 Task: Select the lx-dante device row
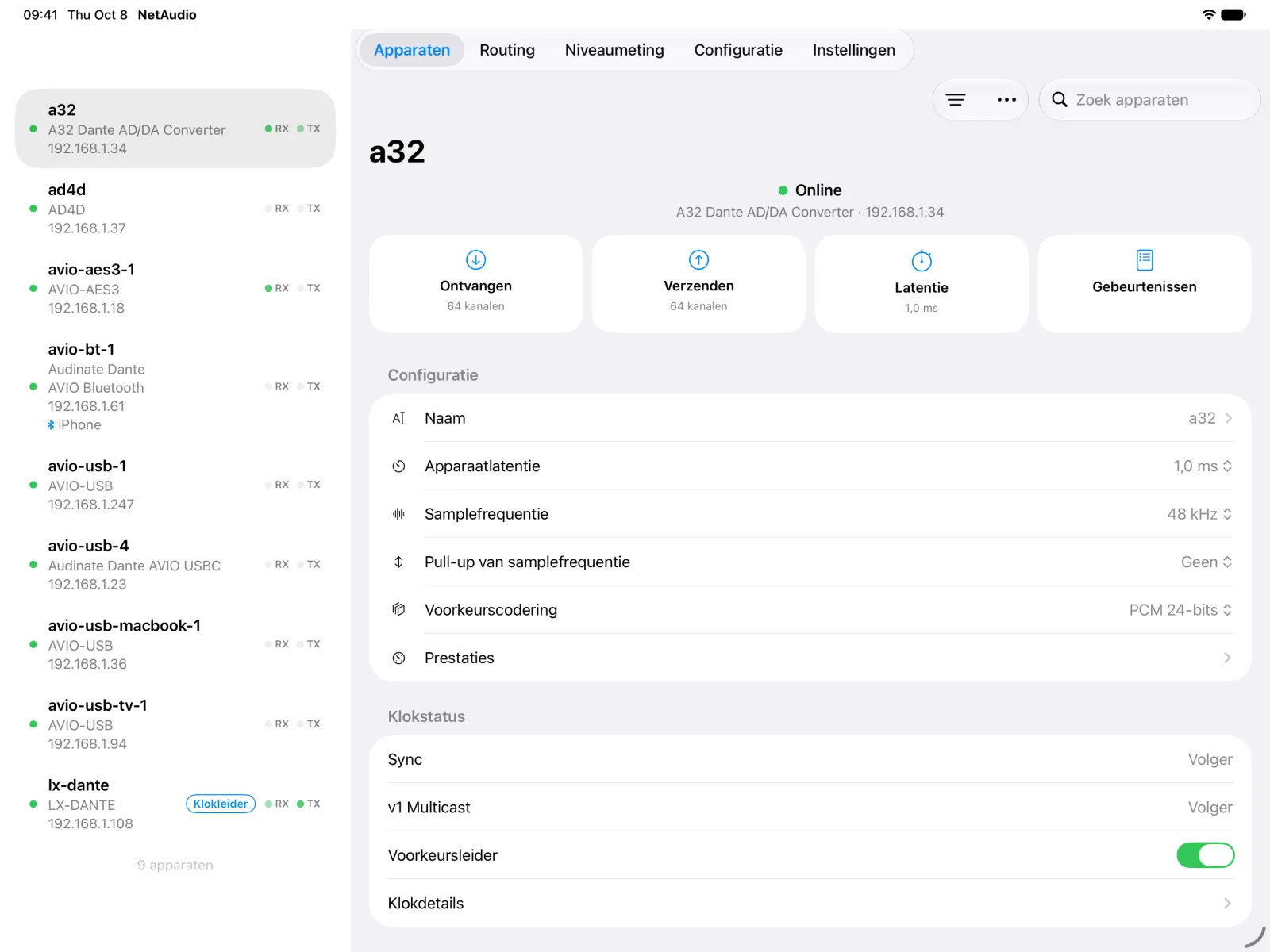pos(175,804)
